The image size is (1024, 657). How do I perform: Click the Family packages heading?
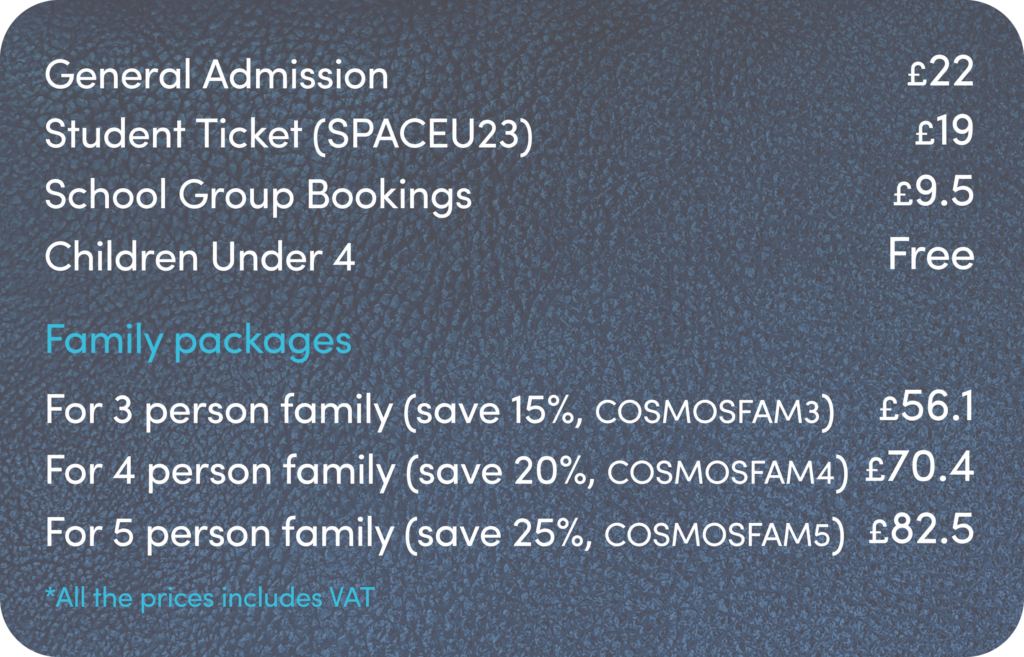click(198, 341)
